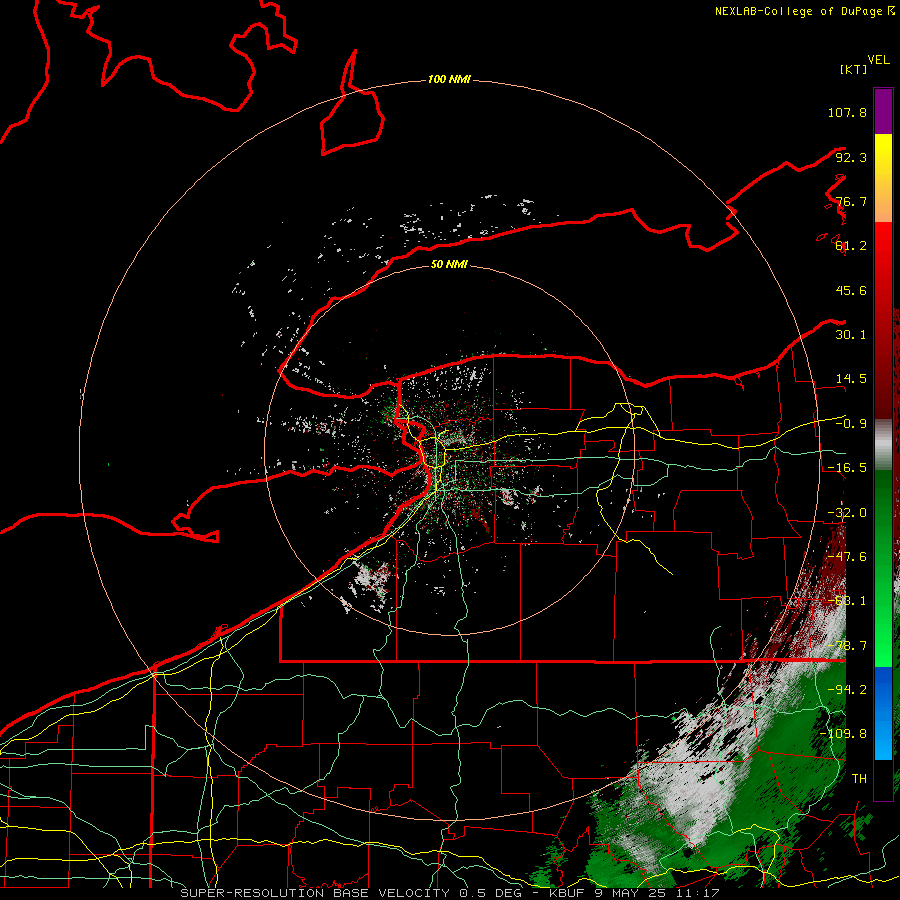Click the purple segment atop the color bar
This screenshot has height=900, width=900.
[883, 111]
